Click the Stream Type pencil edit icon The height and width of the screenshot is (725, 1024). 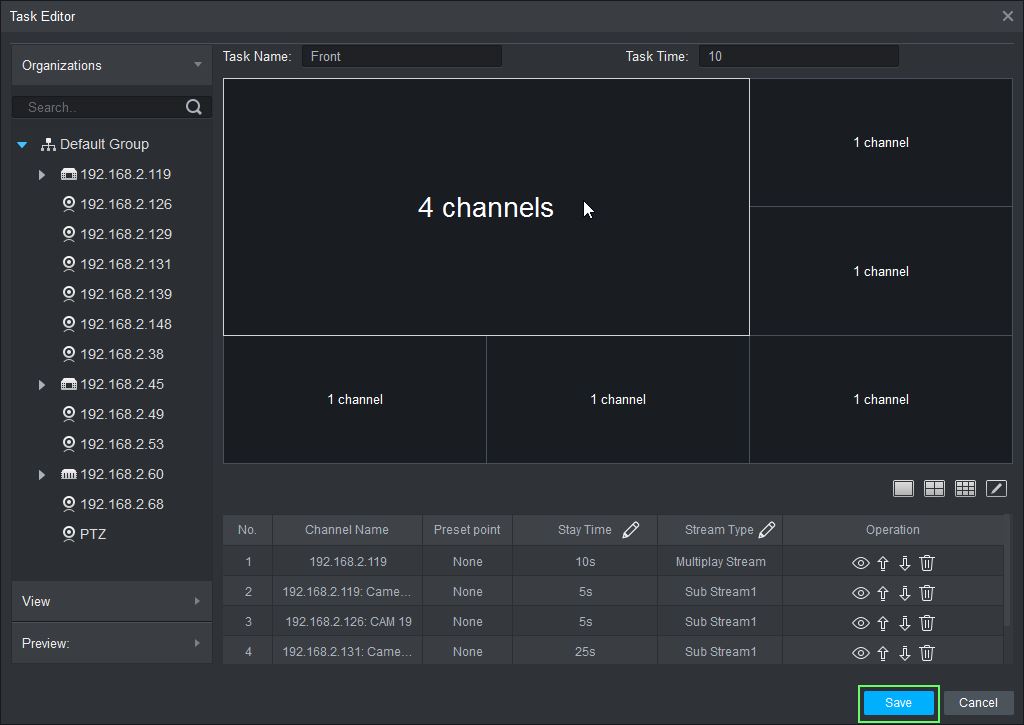(767, 530)
